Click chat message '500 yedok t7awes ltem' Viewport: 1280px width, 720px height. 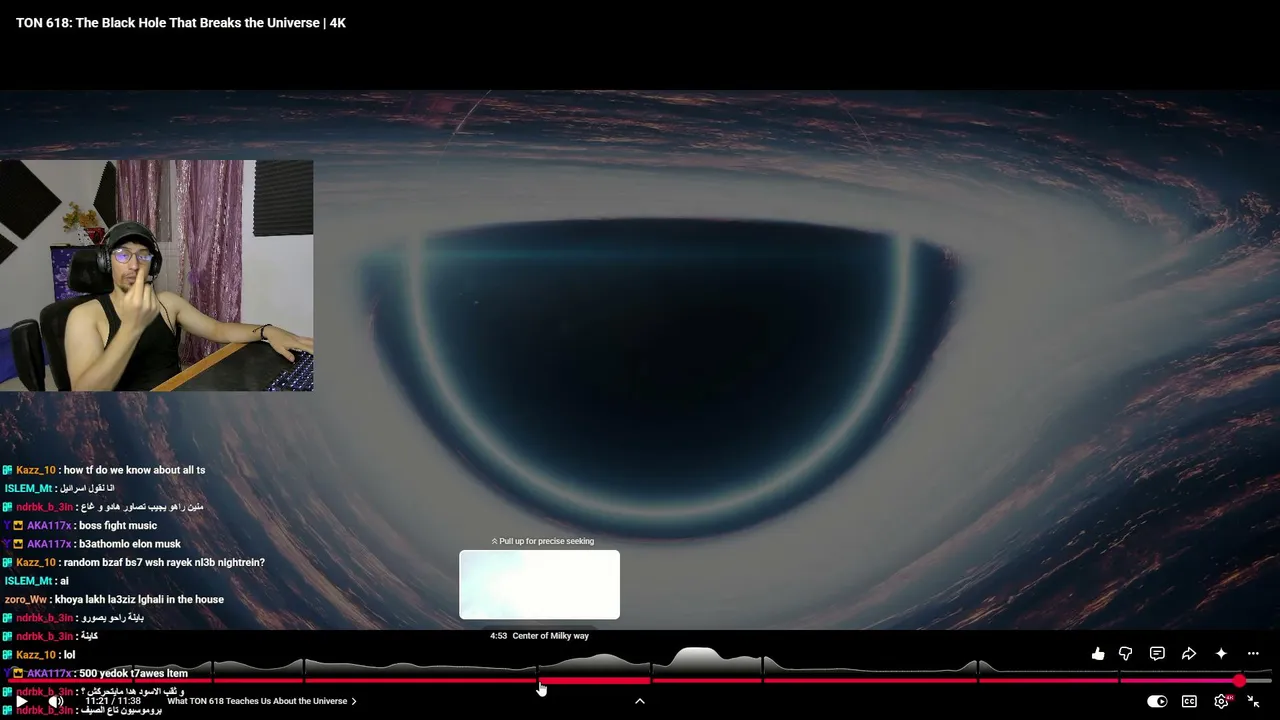point(133,674)
